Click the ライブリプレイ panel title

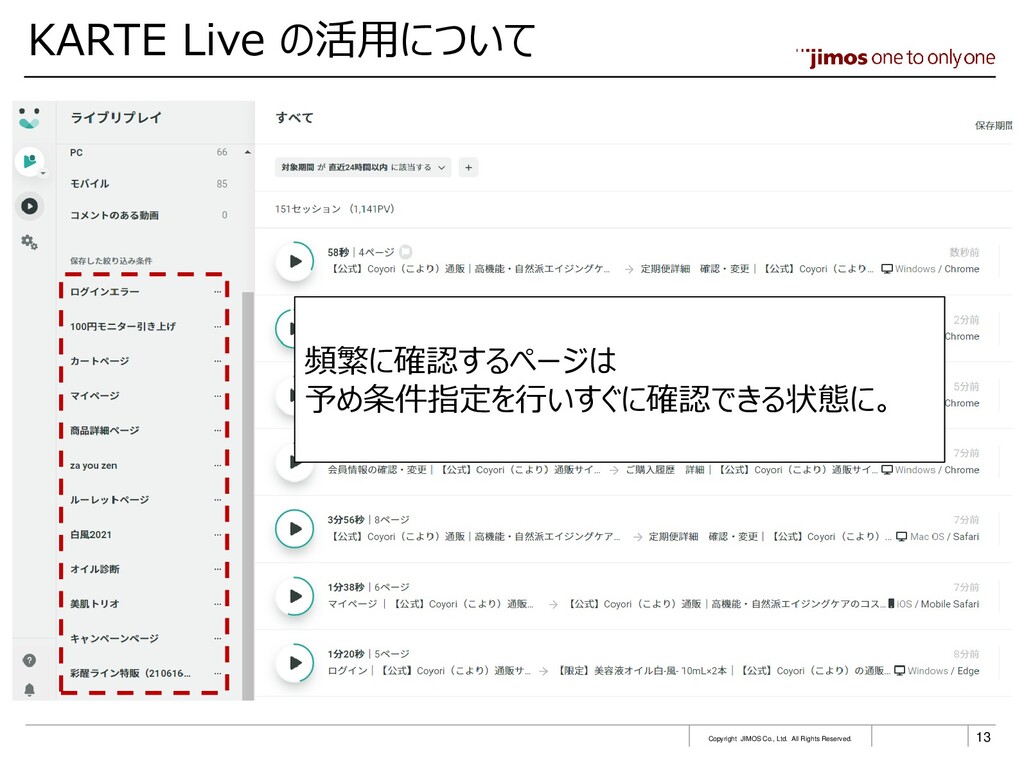pos(116,118)
